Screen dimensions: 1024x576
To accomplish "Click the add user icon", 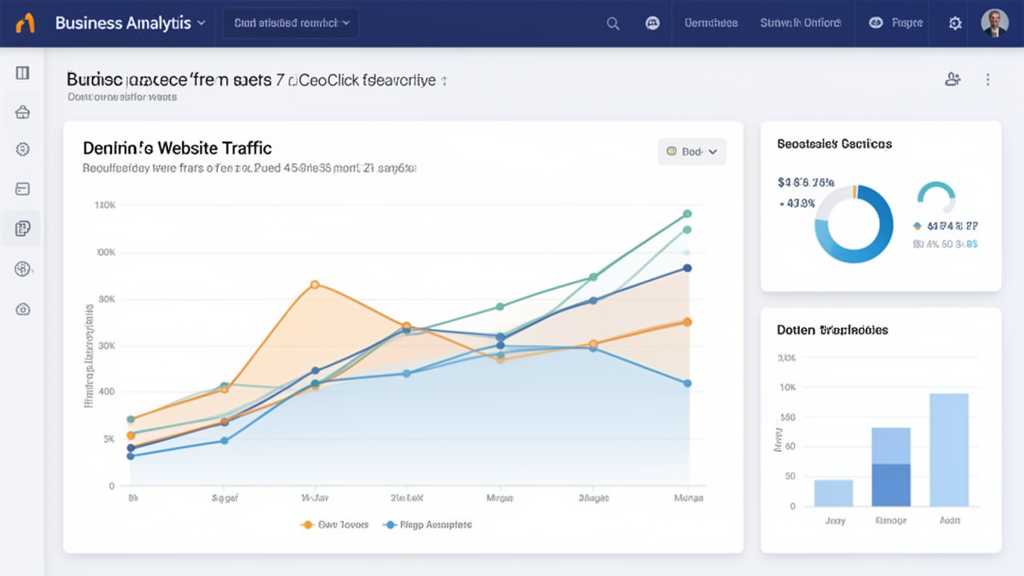I will click(953, 80).
